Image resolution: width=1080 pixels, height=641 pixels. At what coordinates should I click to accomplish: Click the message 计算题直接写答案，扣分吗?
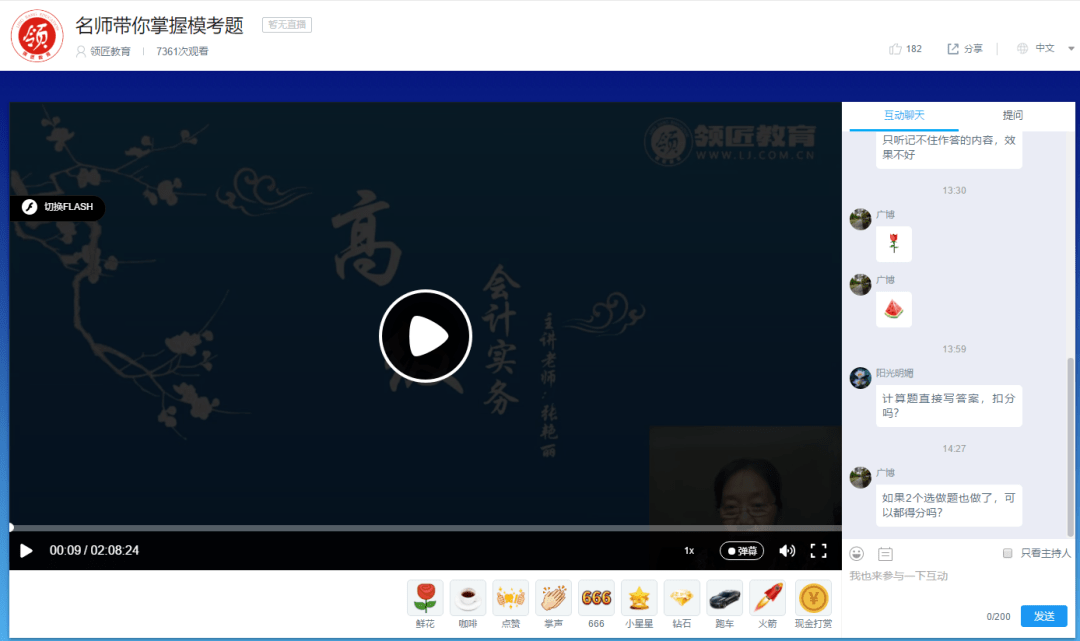point(948,406)
